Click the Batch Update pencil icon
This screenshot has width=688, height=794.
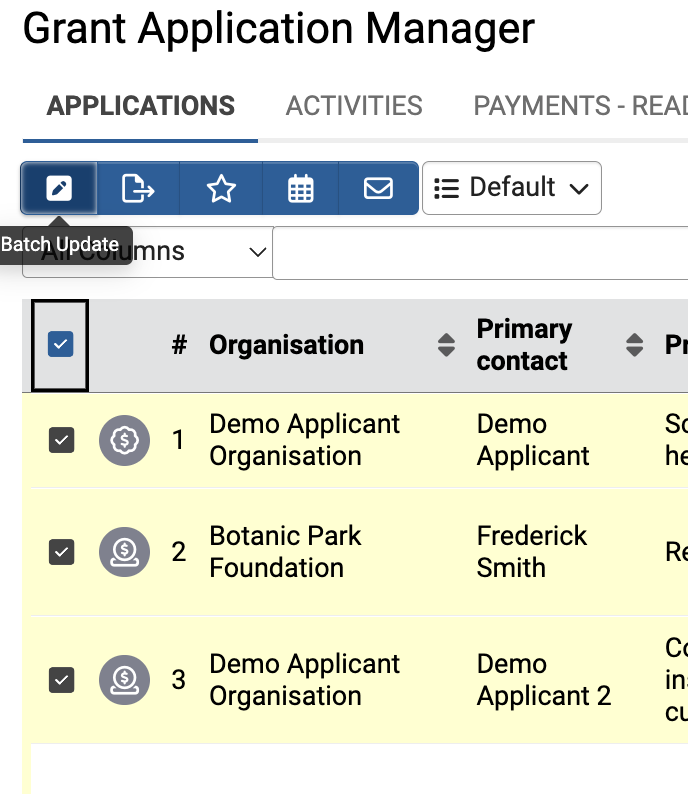(x=59, y=188)
